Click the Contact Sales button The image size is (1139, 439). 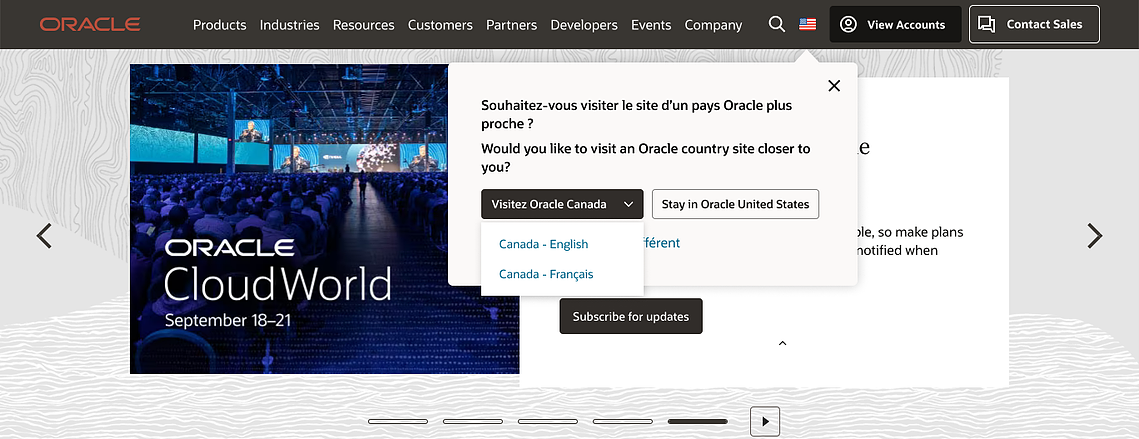point(1034,24)
